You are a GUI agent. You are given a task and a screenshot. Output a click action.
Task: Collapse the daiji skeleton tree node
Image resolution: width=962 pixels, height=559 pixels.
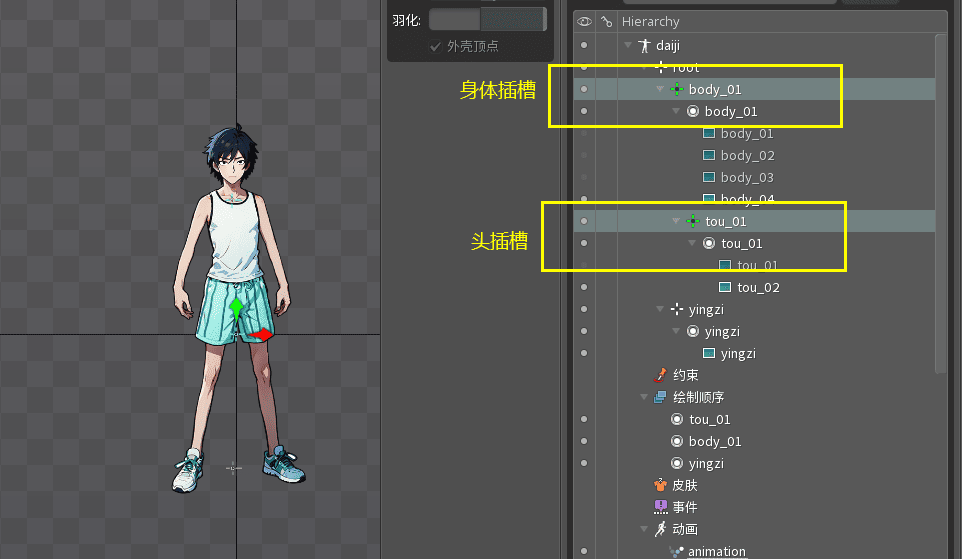coord(628,46)
